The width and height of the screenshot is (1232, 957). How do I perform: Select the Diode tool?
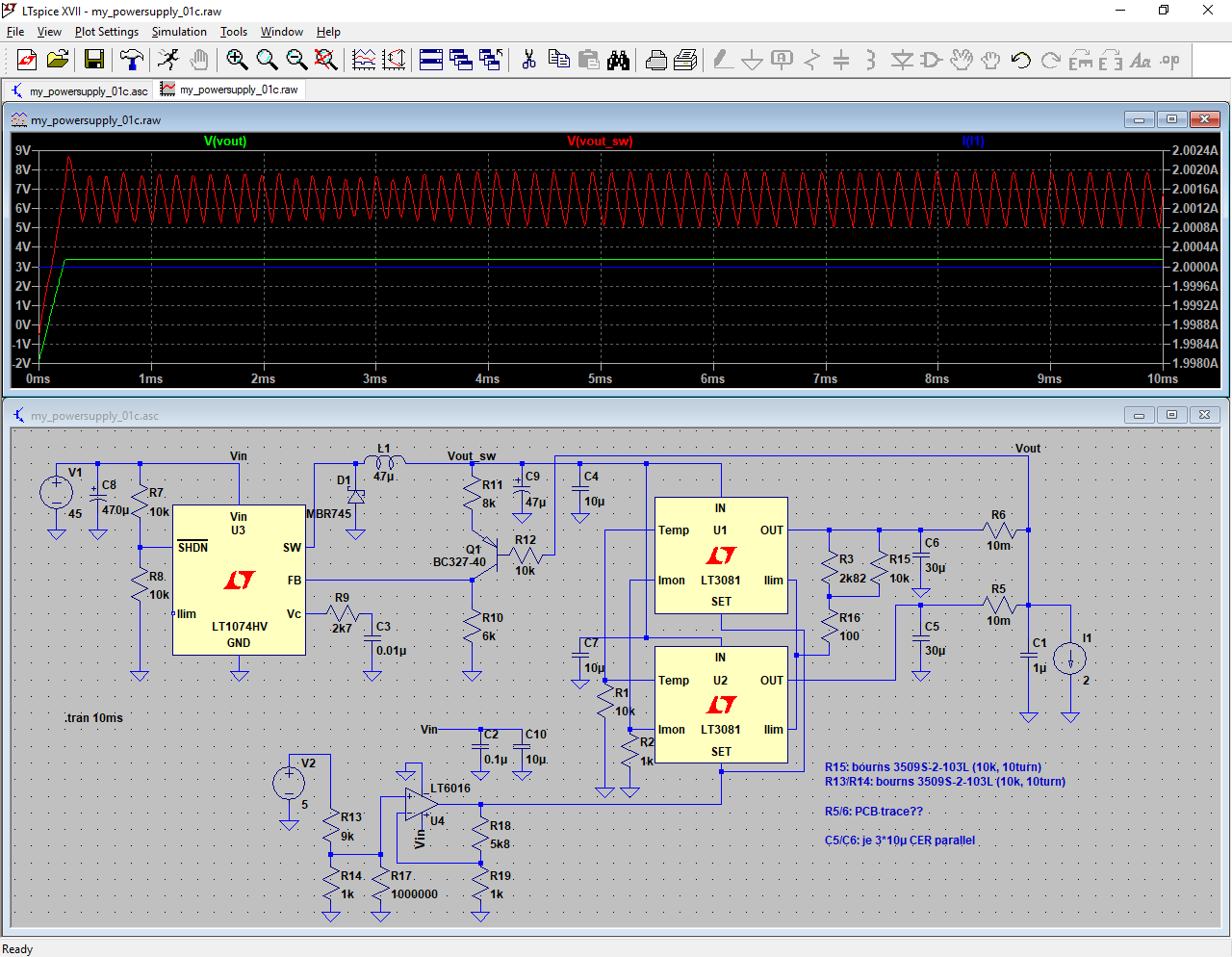902,60
